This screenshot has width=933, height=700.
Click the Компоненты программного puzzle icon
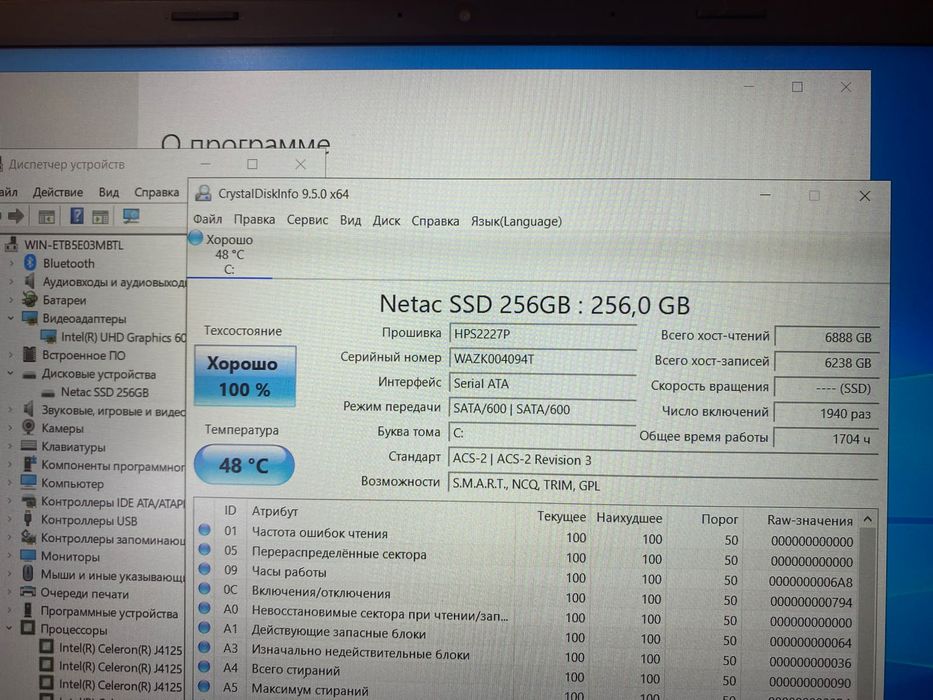[x=29, y=464]
